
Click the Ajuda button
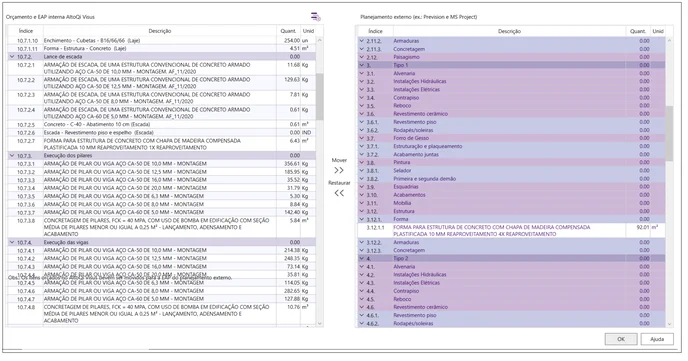click(x=657, y=339)
